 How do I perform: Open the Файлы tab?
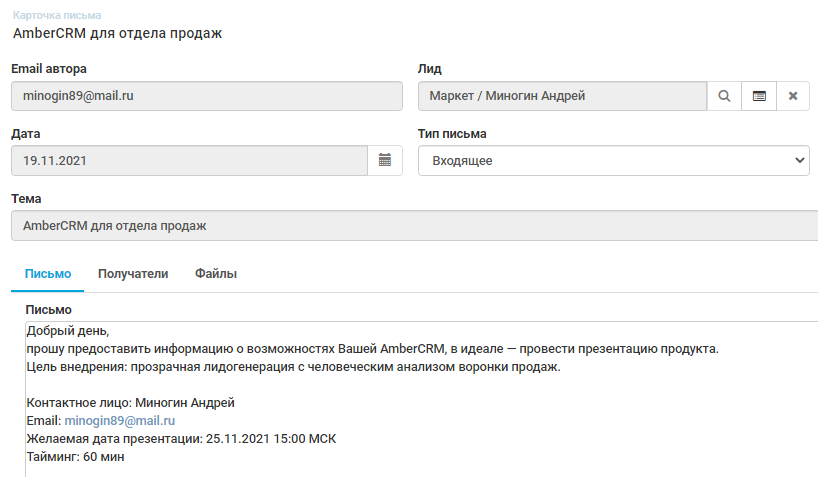pyautogui.click(x=216, y=274)
